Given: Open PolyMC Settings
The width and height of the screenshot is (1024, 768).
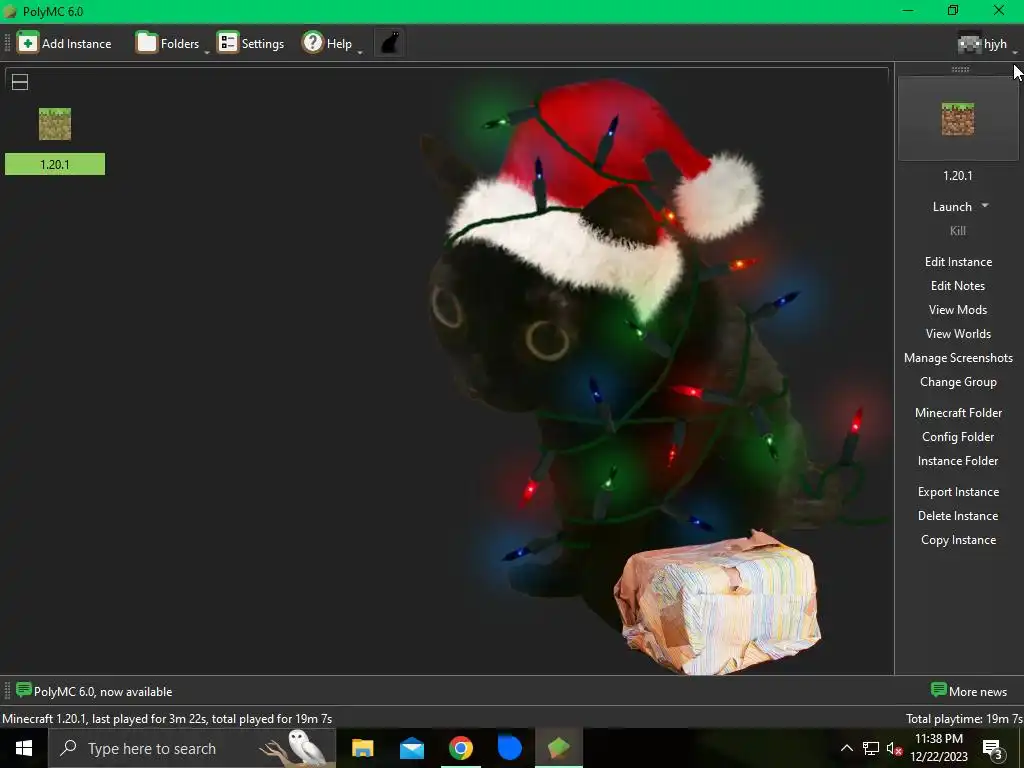Looking at the screenshot, I should (x=251, y=43).
